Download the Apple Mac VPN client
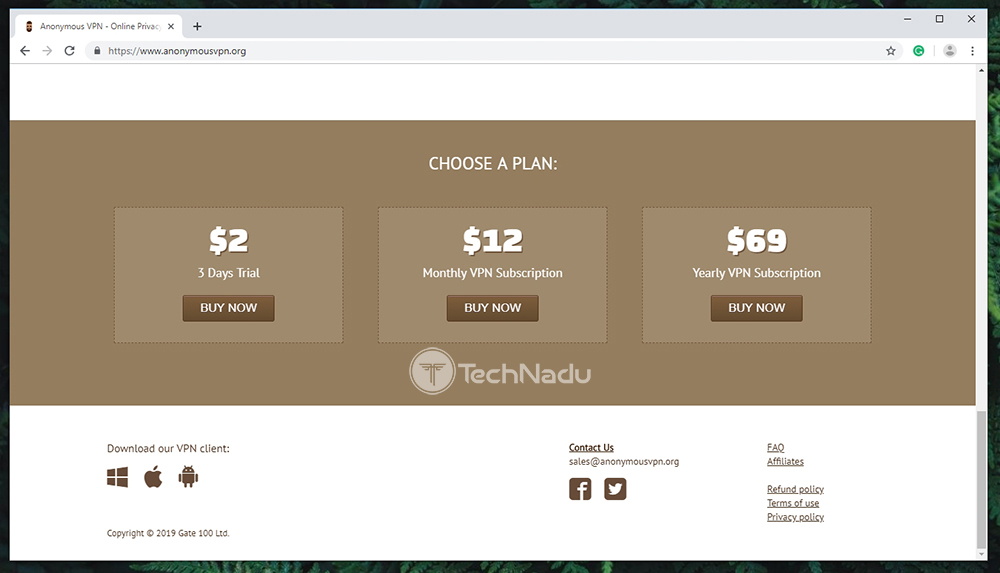 tap(153, 477)
